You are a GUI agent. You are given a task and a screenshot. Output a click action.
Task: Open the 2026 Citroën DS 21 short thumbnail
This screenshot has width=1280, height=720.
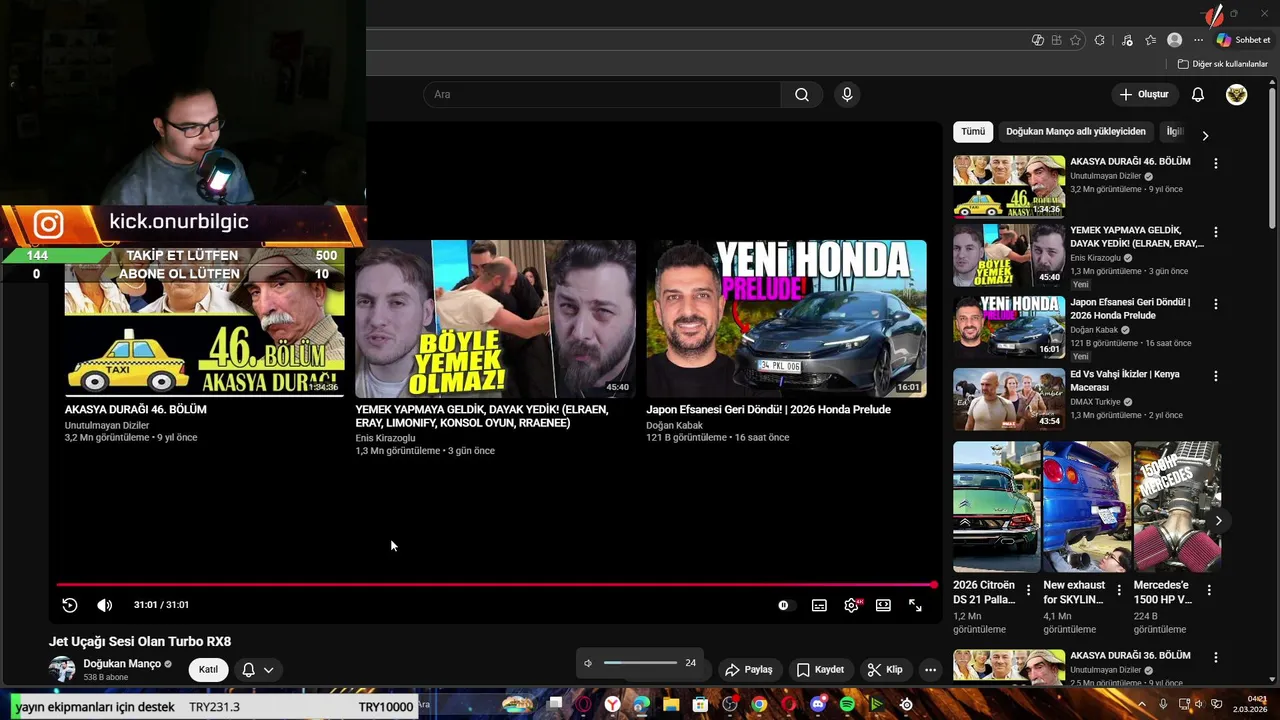[996, 507]
